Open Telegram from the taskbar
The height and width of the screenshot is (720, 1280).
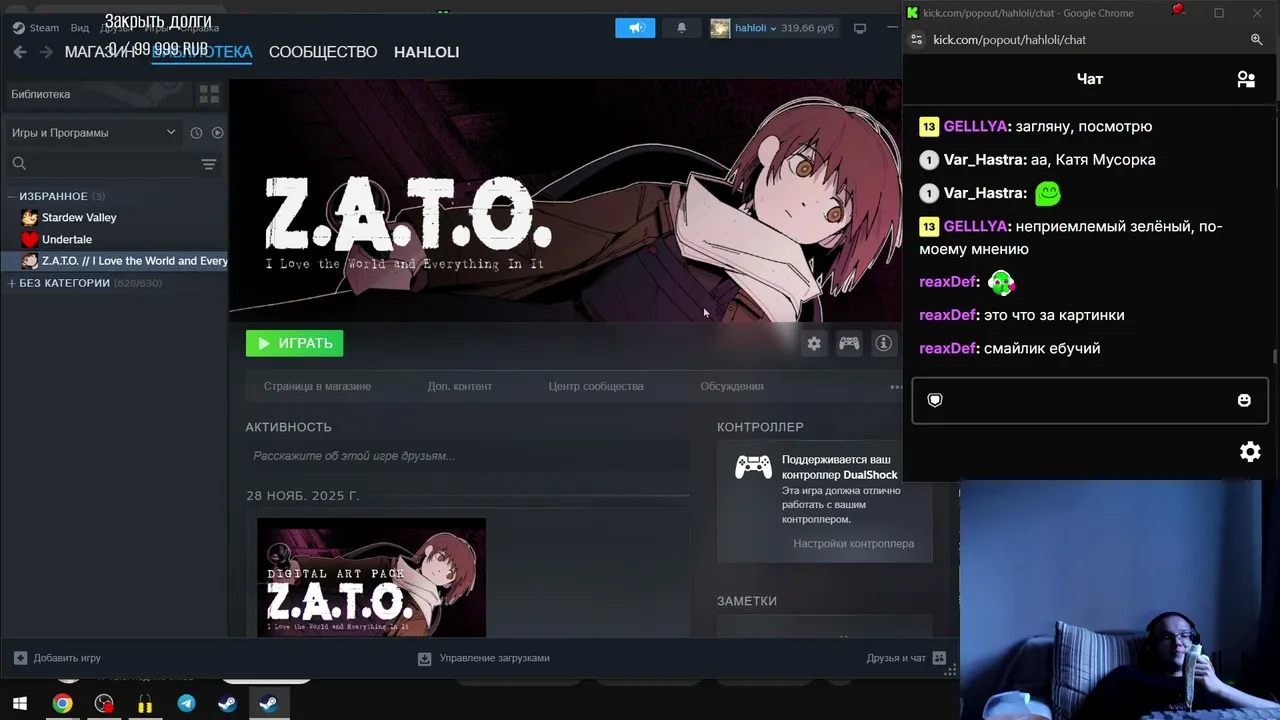tap(186, 703)
